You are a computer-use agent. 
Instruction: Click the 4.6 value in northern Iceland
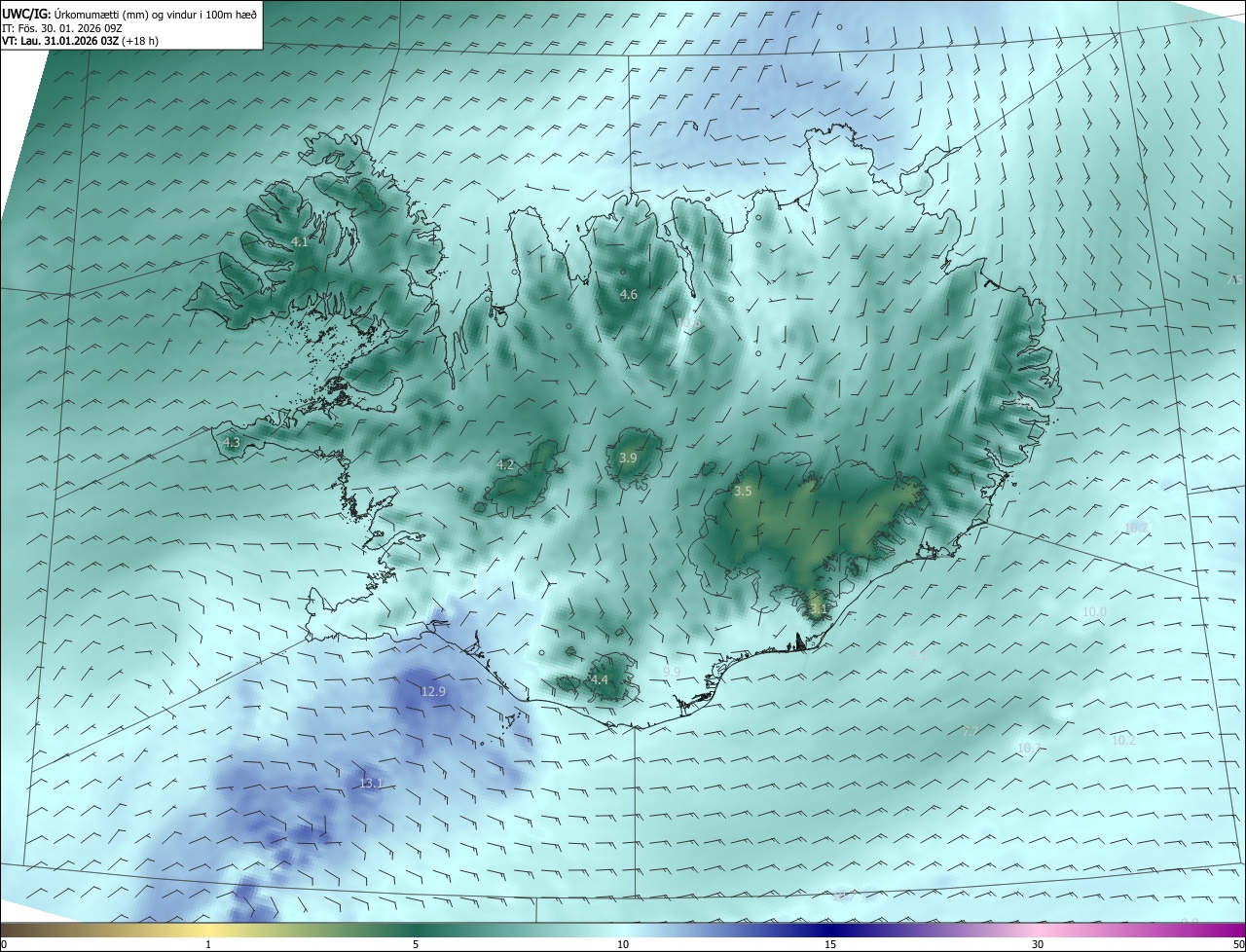pyautogui.click(x=629, y=294)
